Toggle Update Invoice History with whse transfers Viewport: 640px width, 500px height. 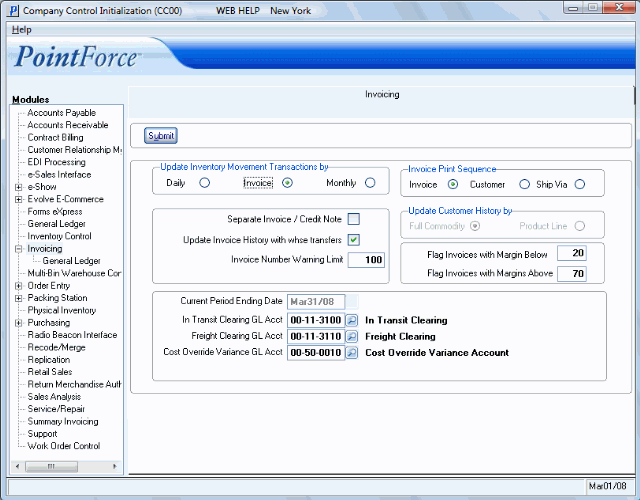point(353,240)
